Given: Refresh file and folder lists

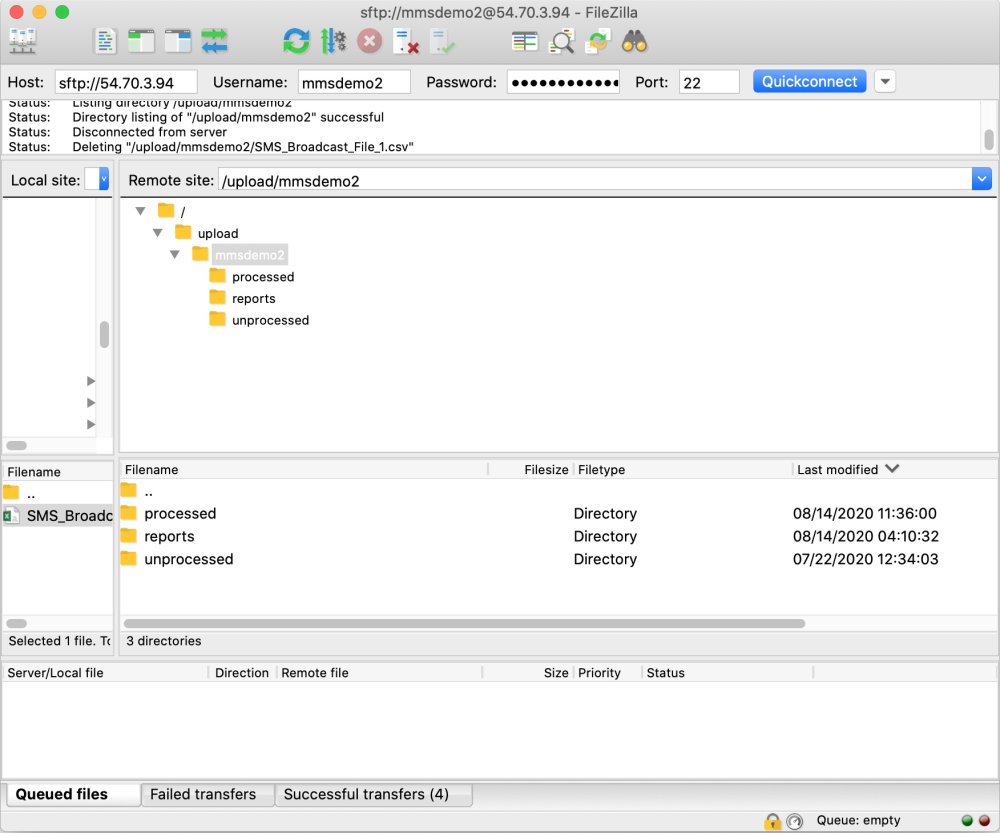Looking at the screenshot, I should pyautogui.click(x=296, y=42).
